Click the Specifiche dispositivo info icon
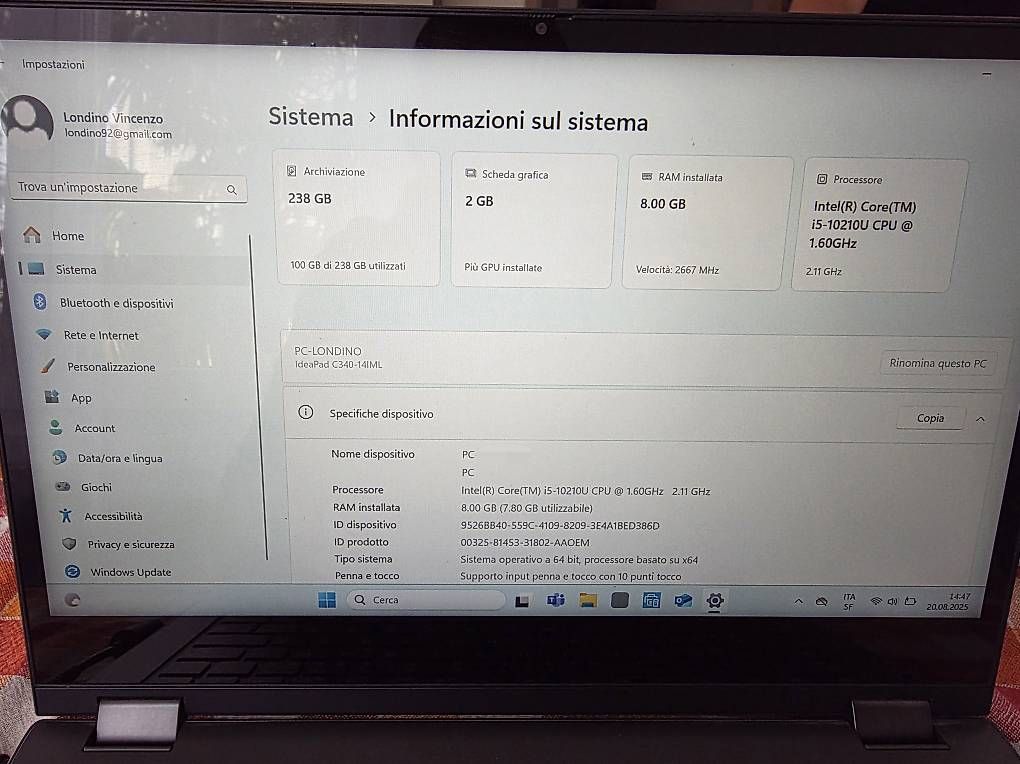The width and height of the screenshot is (1020, 764). pos(306,412)
